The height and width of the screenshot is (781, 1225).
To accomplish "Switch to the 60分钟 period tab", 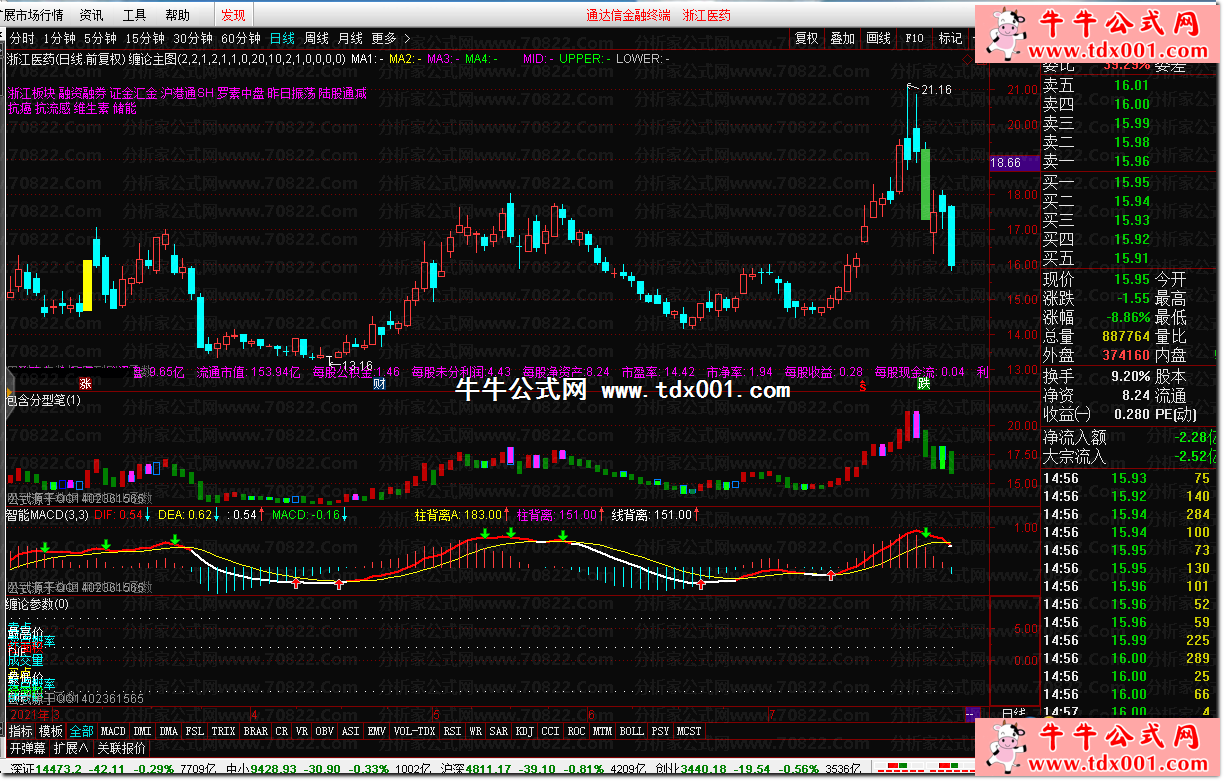I will pyautogui.click(x=241, y=38).
